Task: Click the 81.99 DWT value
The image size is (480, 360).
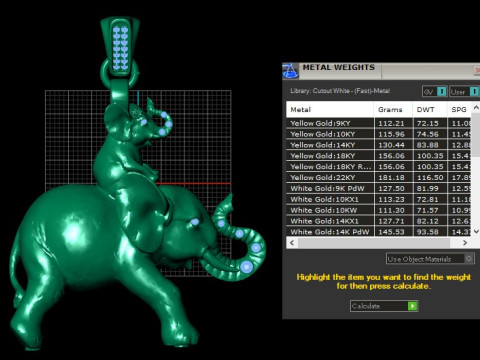Action: [x=428, y=188]
